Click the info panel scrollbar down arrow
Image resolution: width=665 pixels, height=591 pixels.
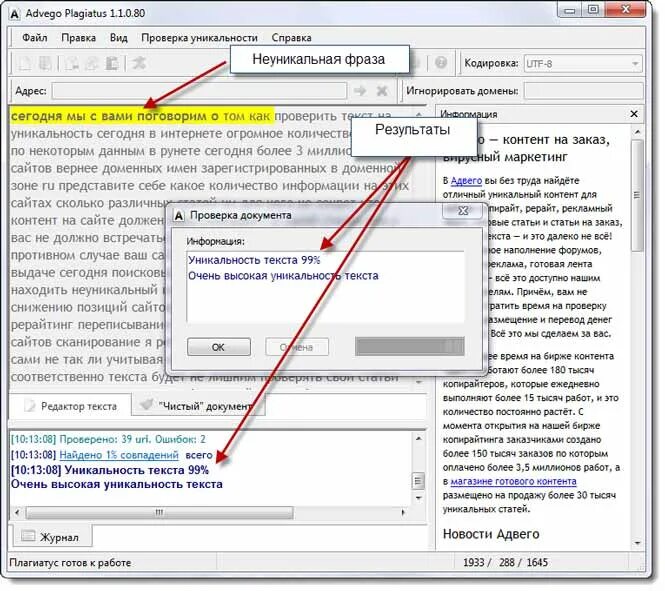coord(637,543)
